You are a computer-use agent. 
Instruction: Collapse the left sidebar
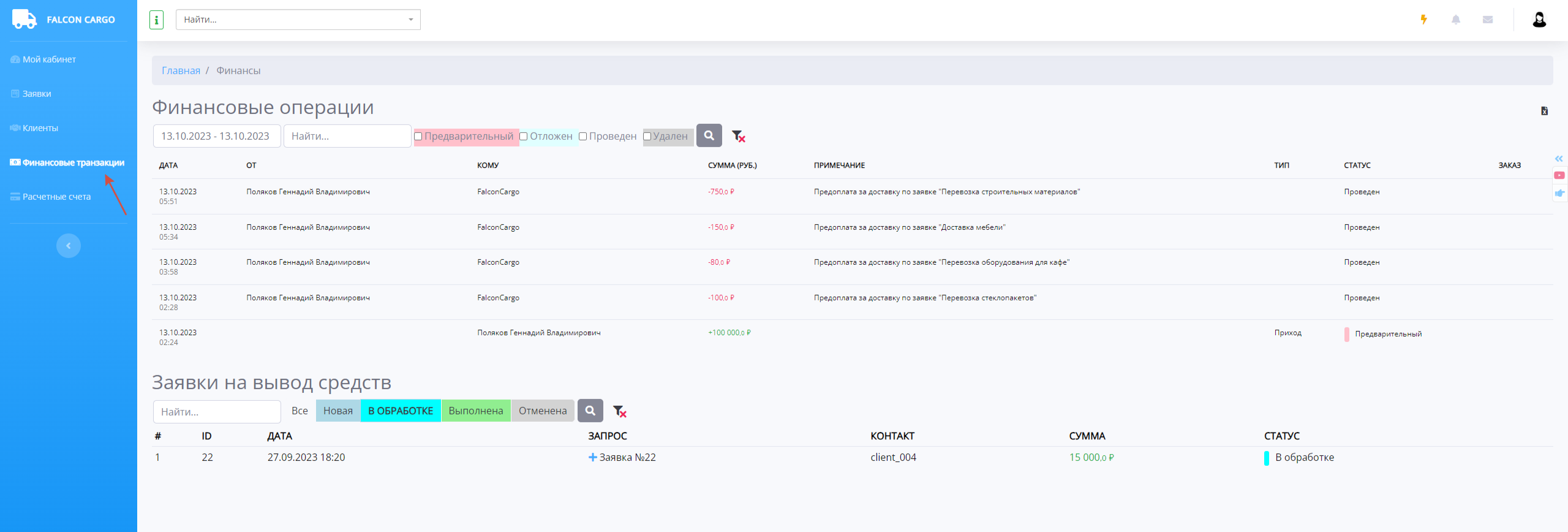(69, 246)
